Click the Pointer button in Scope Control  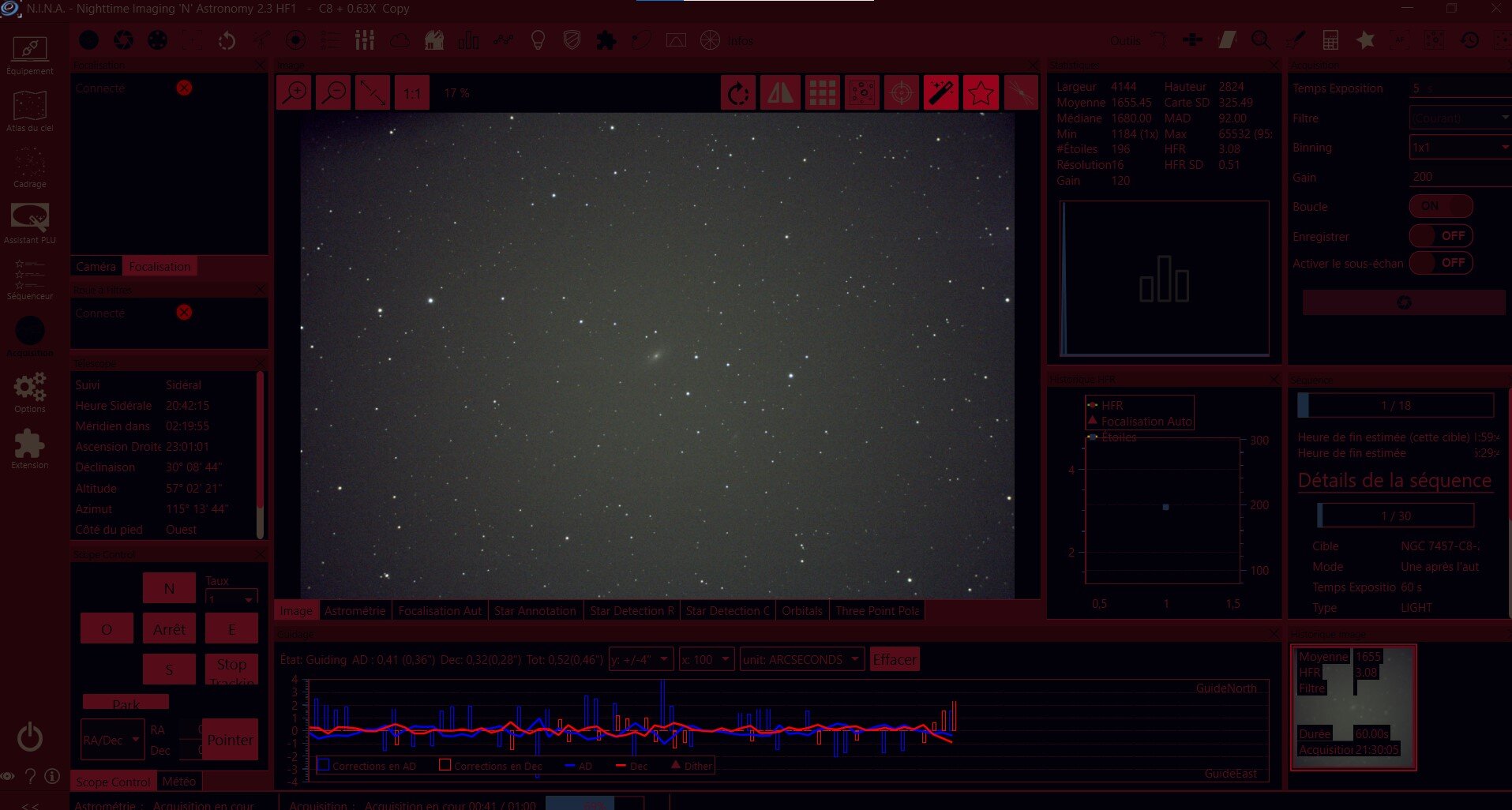pyautogui.click(x=231, y=740)
